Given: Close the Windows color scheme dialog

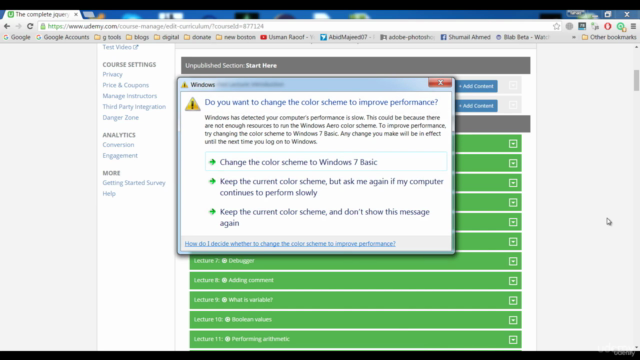Looking at the screenshot, I should point(440,82).
